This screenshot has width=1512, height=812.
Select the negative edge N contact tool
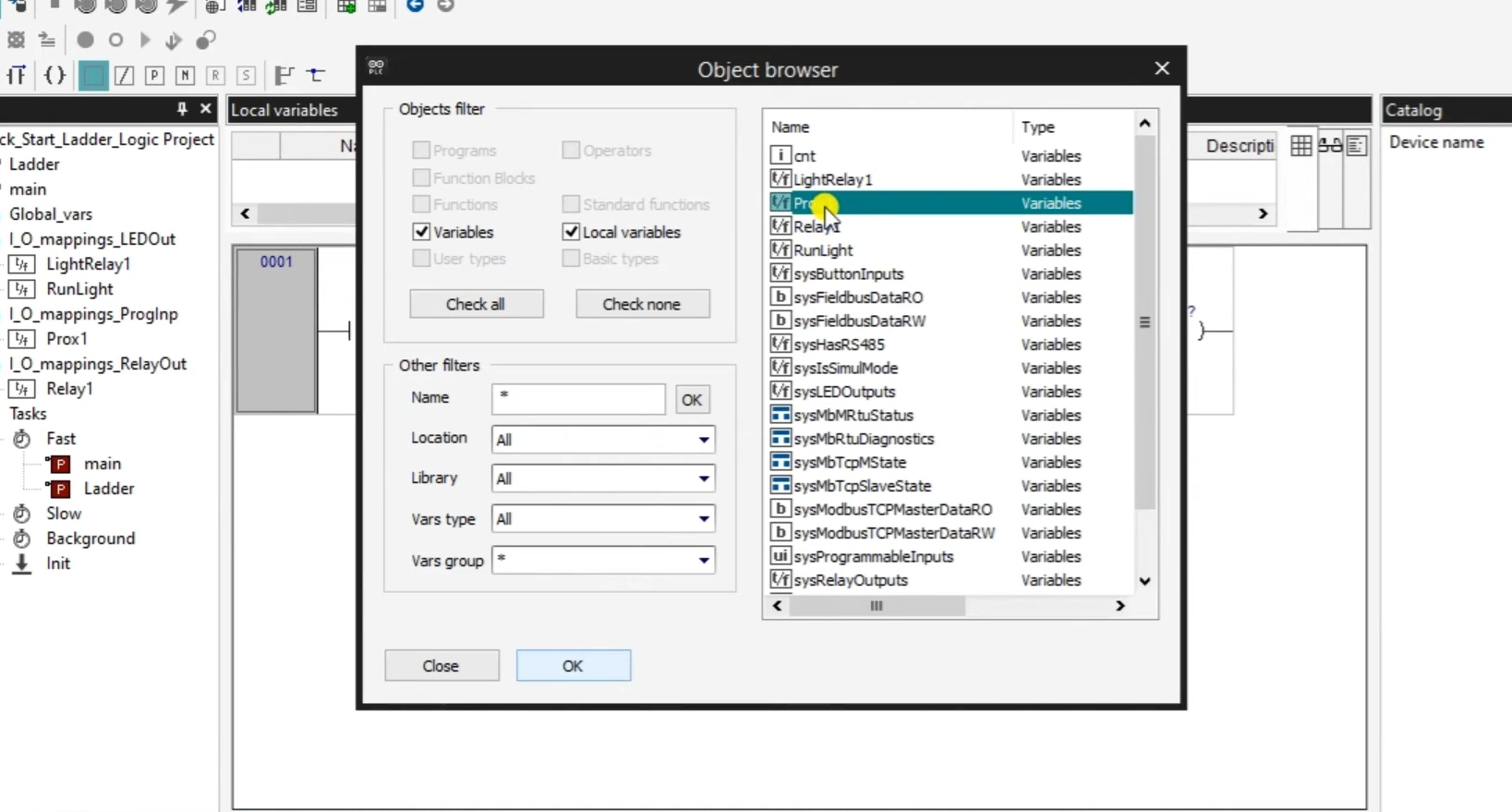(x=185, y=76)
